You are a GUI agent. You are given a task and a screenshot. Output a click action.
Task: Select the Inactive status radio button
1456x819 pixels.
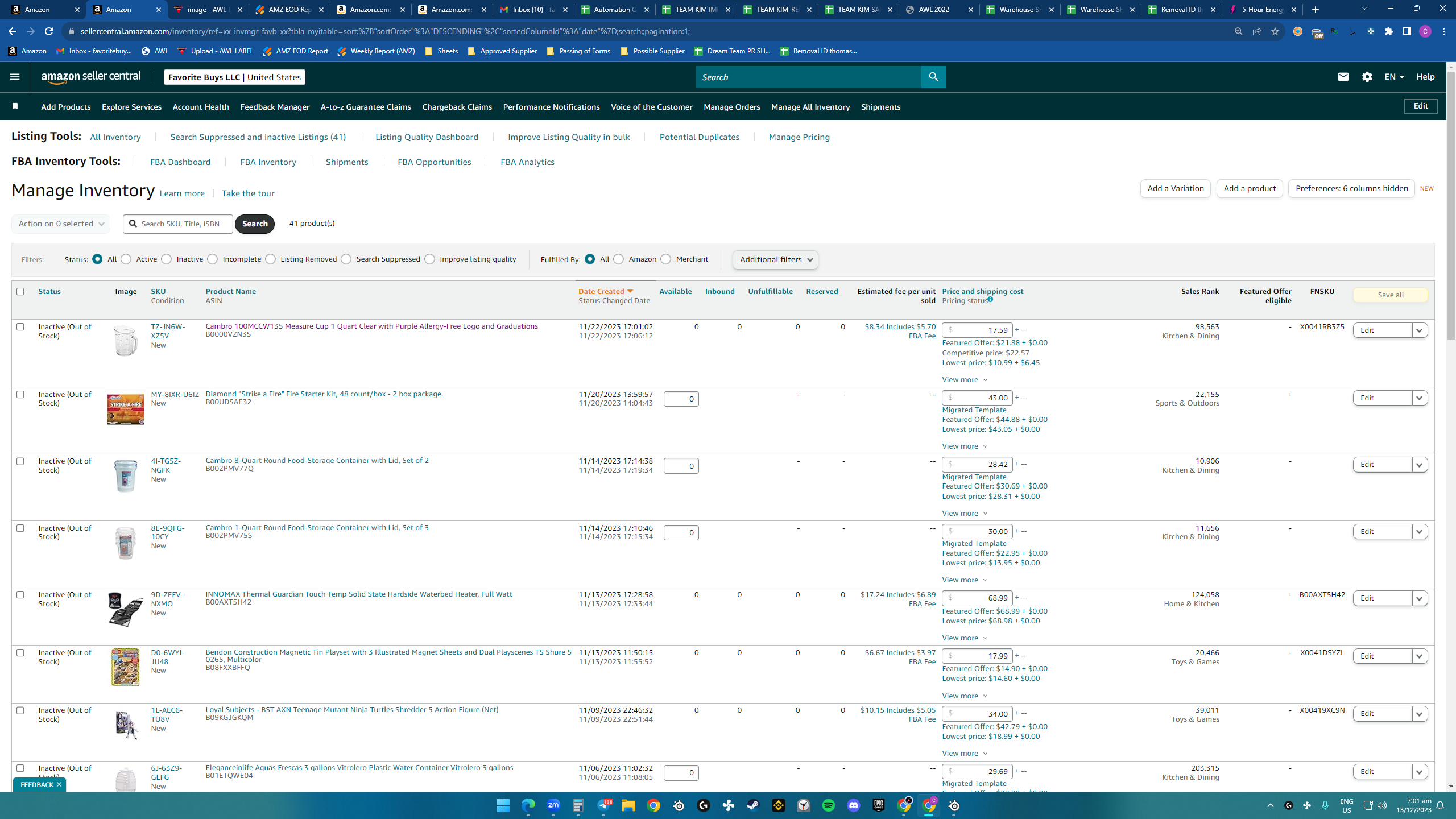(167, 259)
